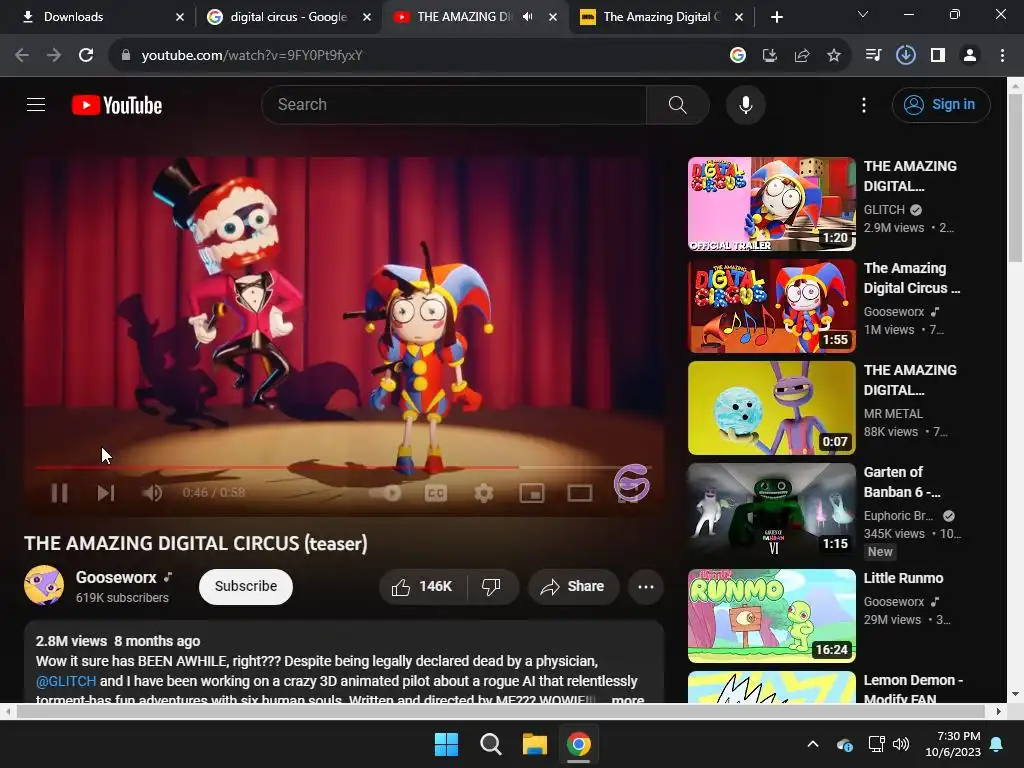Open the player settings gear

483,493
